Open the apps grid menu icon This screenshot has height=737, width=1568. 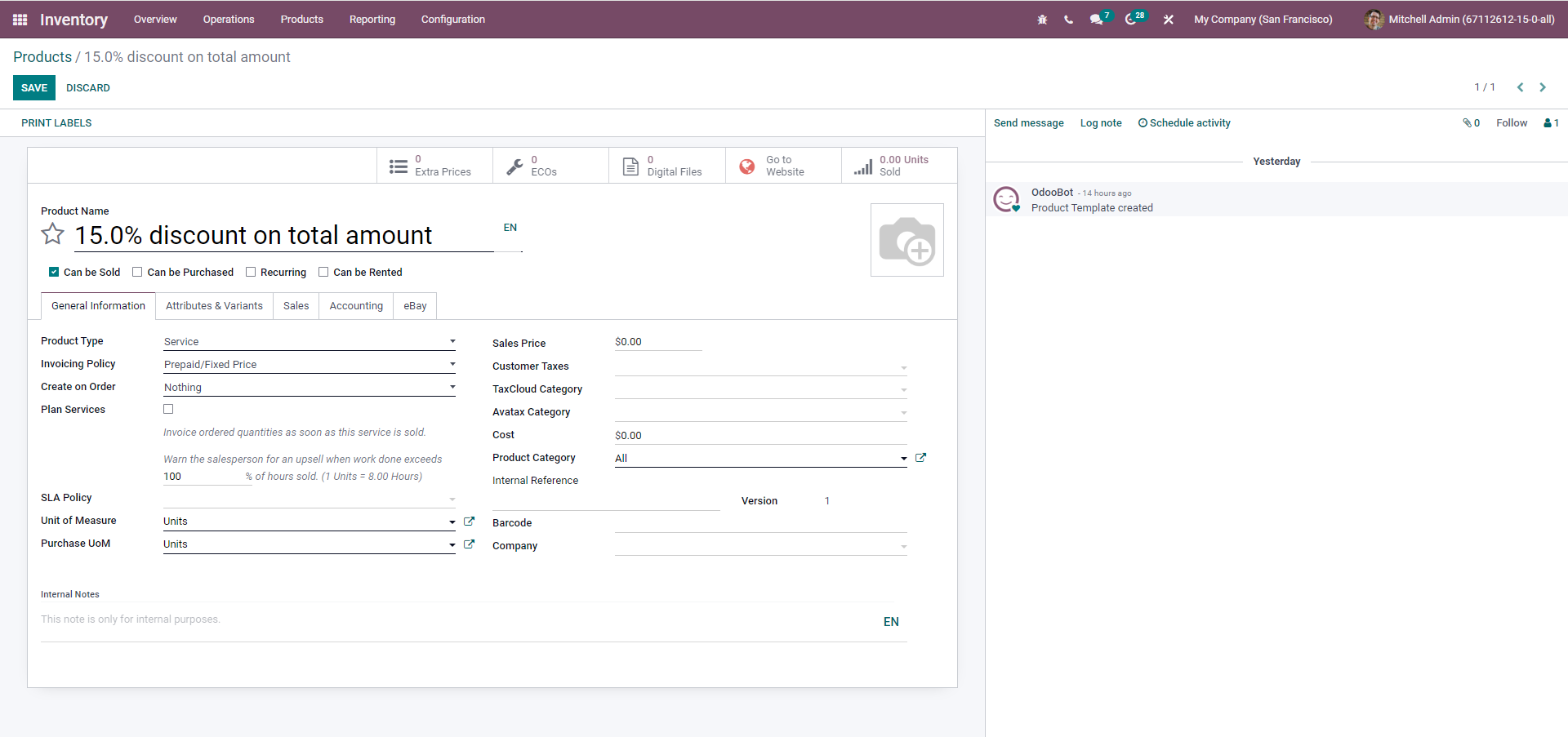coord(20,20)
